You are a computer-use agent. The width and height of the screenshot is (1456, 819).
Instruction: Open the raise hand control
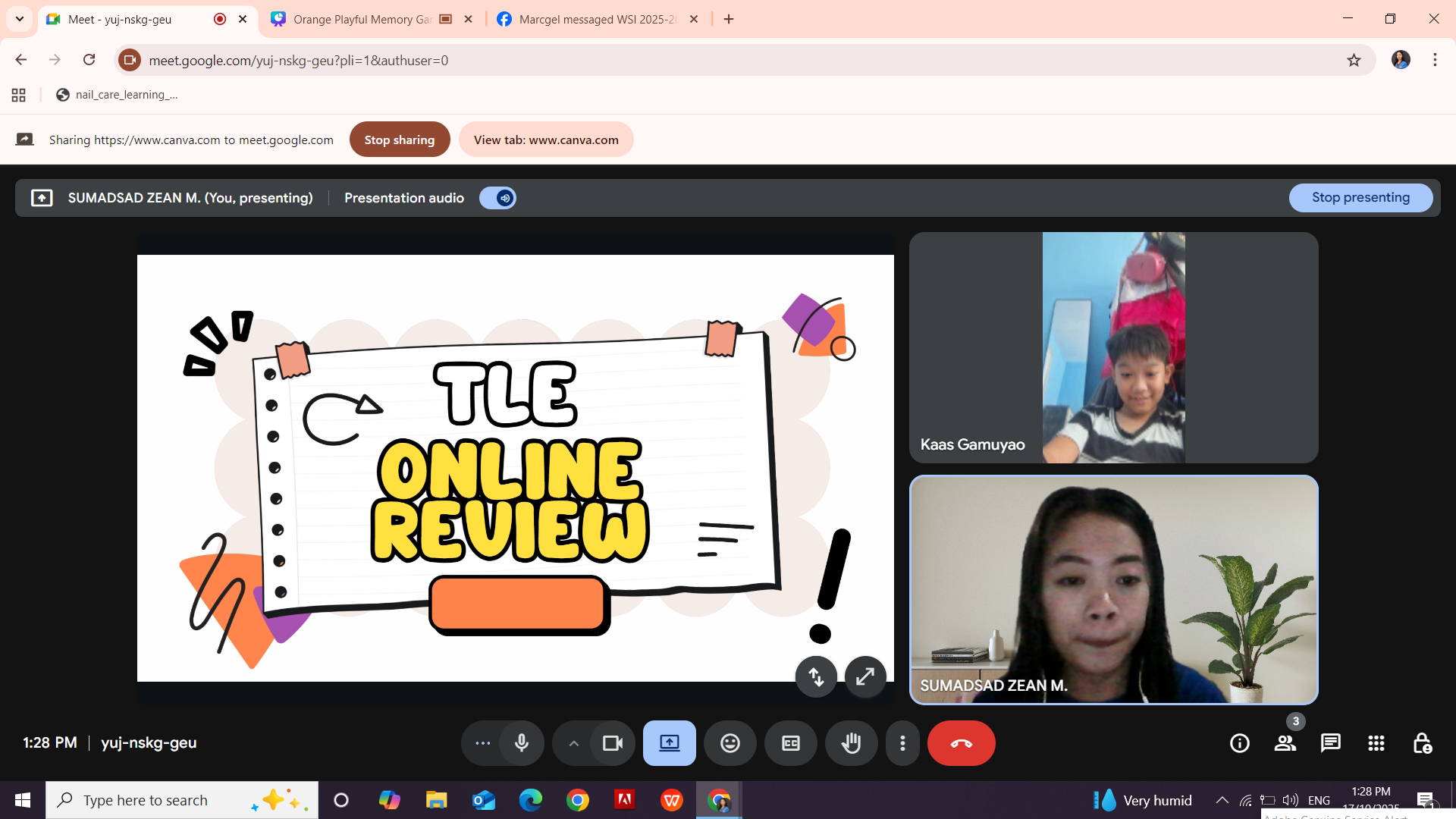point(851,743)
